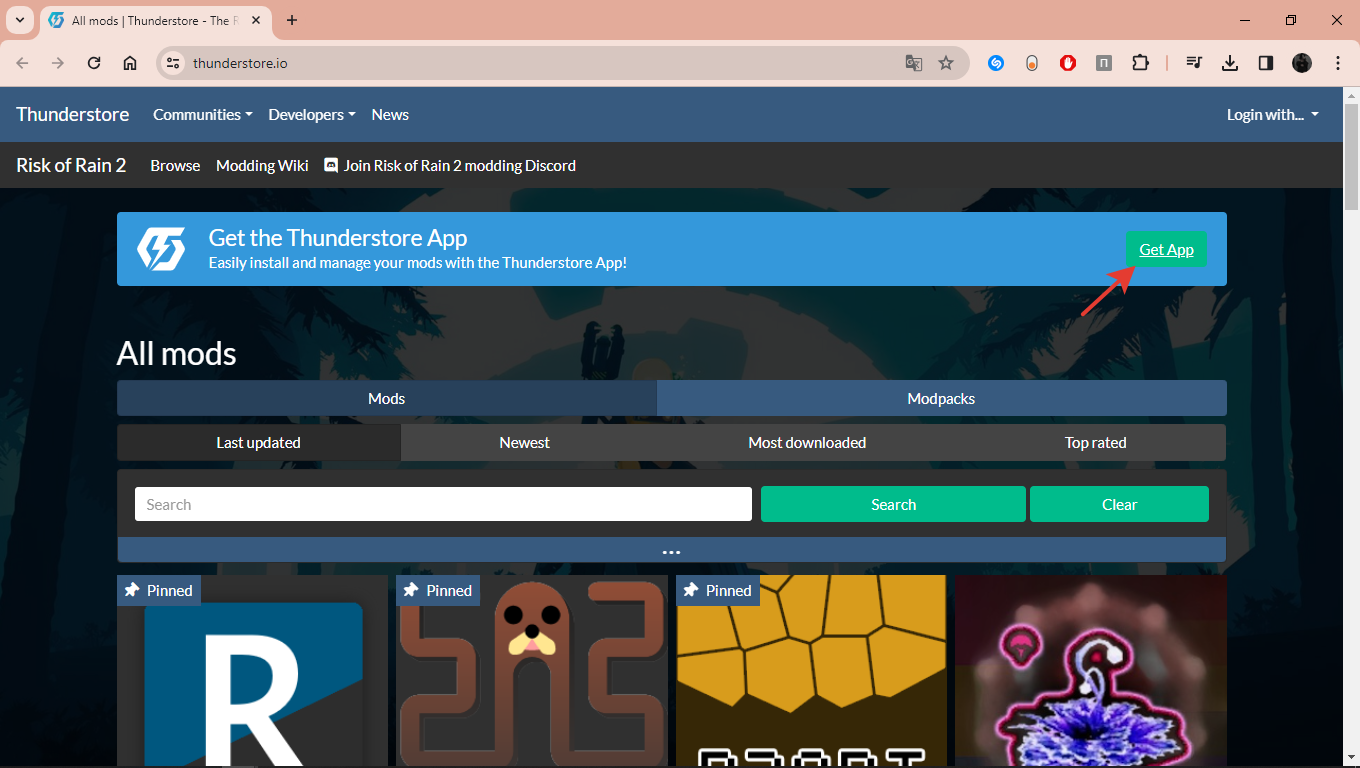Expand the three-dot filter options bar
The image size is (1360, 768).
coord(671,550)
